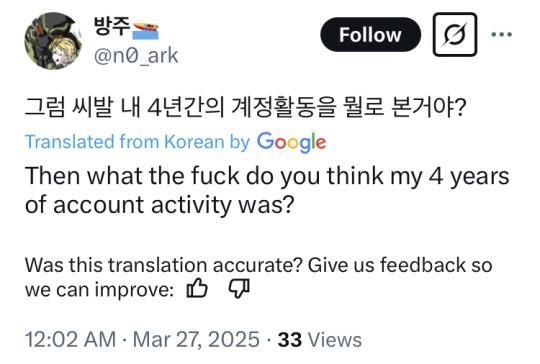Viewport: 540px width, 364px height.
Task: Click the speedboat emoji beside the name
Action: pyautogui.click(x=145, y=31)
